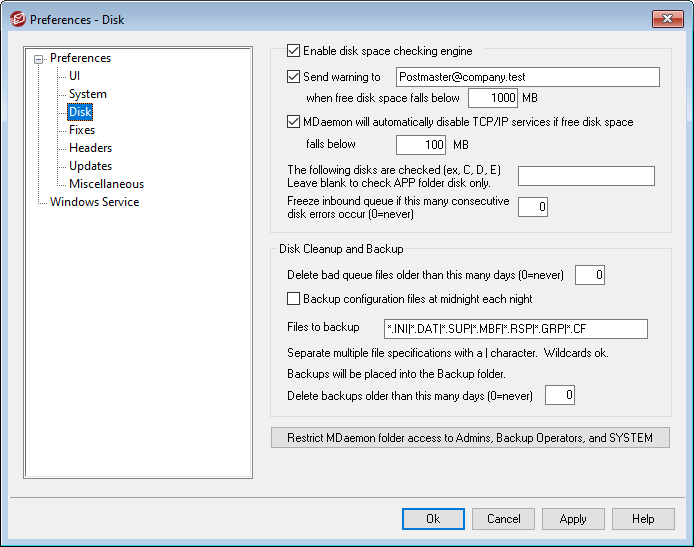
Task: Click the MDaemon icon in title bar
Action: (x=16, y=18)
